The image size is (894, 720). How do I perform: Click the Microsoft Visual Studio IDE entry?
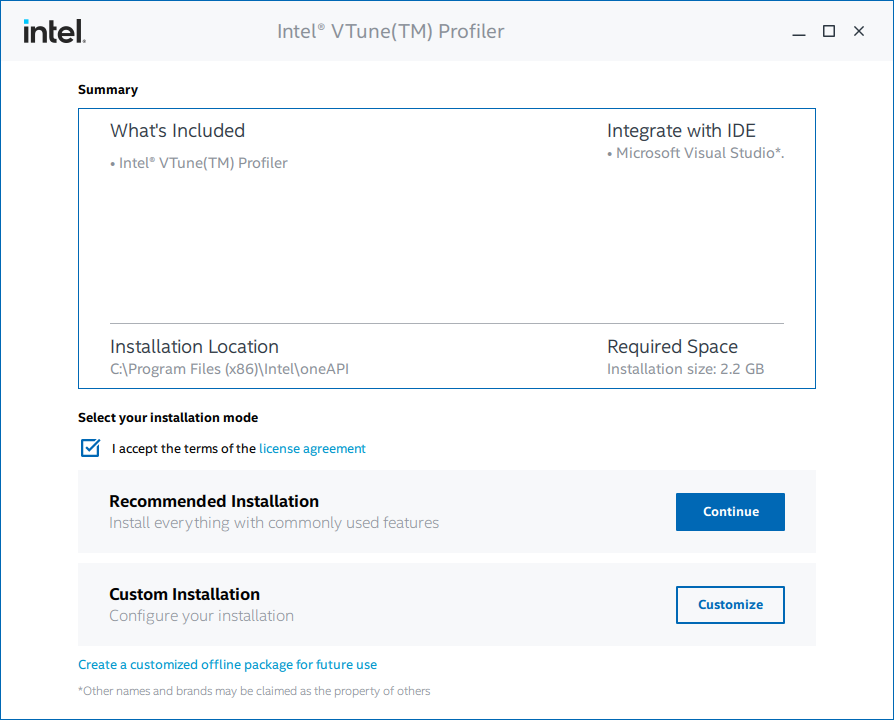699,153
